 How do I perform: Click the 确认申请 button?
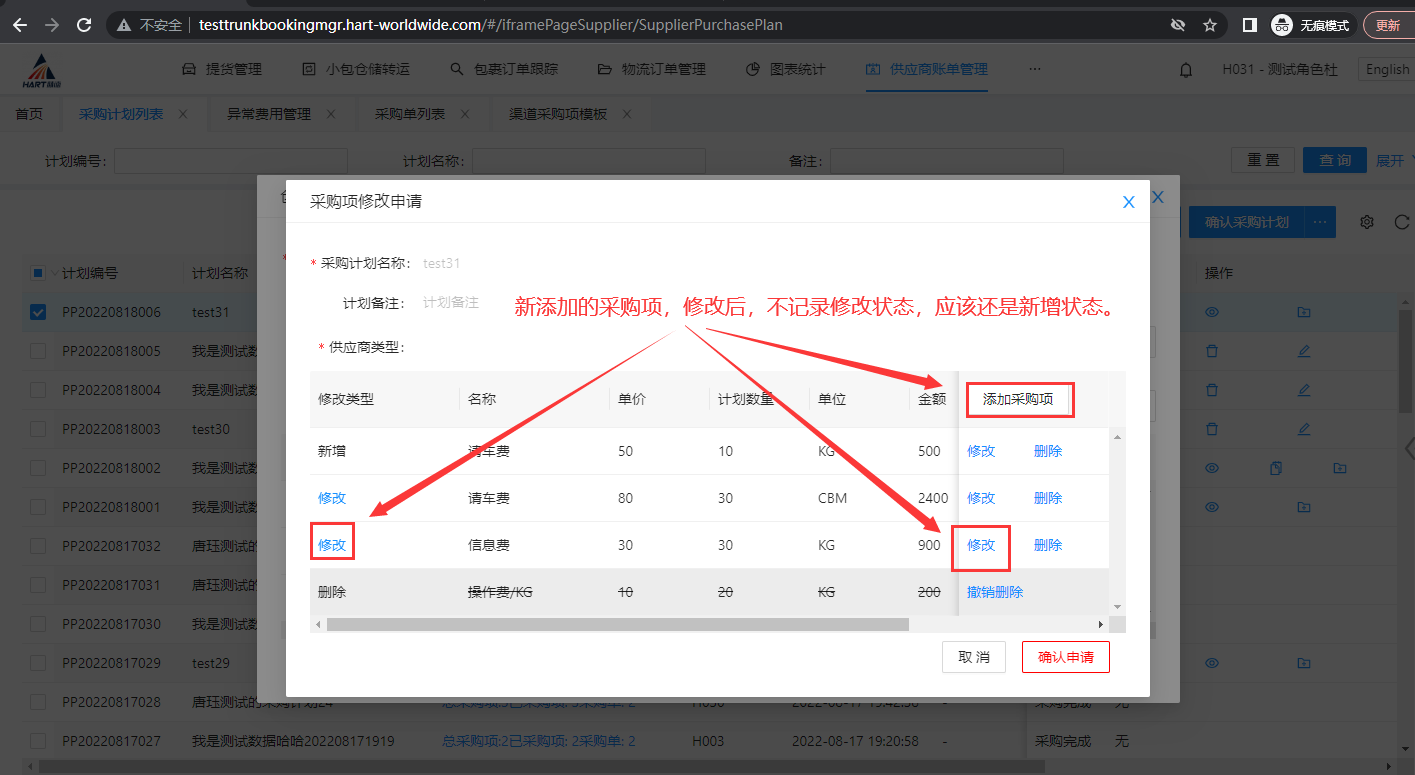[1065, 657]
